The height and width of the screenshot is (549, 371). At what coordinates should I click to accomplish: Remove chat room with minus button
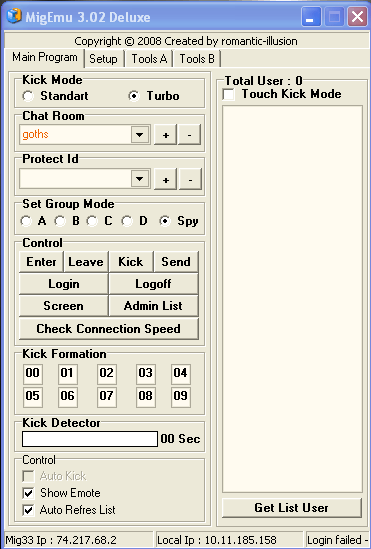coord(189,134)
